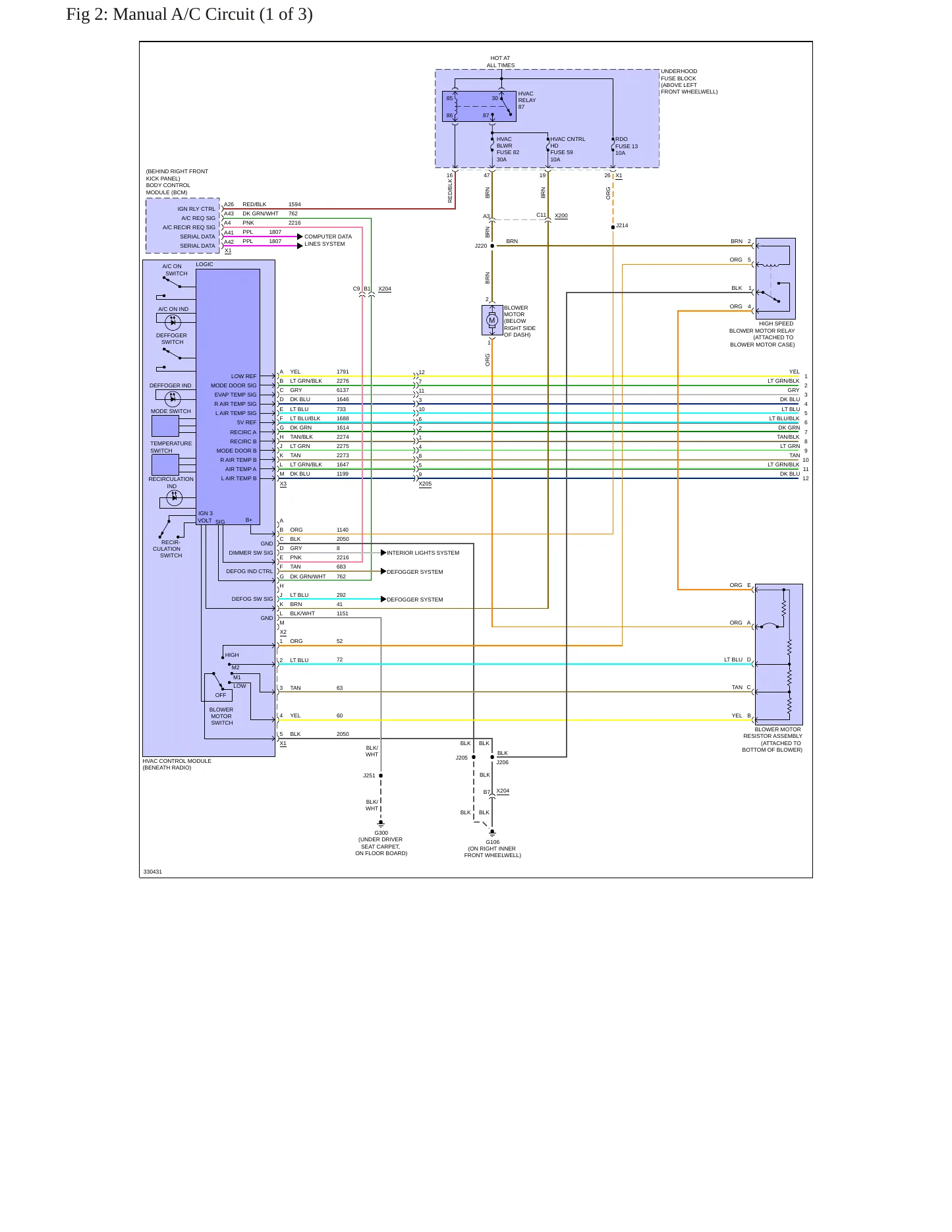Viewport: 952px width, 1232px height.
Task: Click the A/C ON IND LED symbol
Action: [173, 322]
